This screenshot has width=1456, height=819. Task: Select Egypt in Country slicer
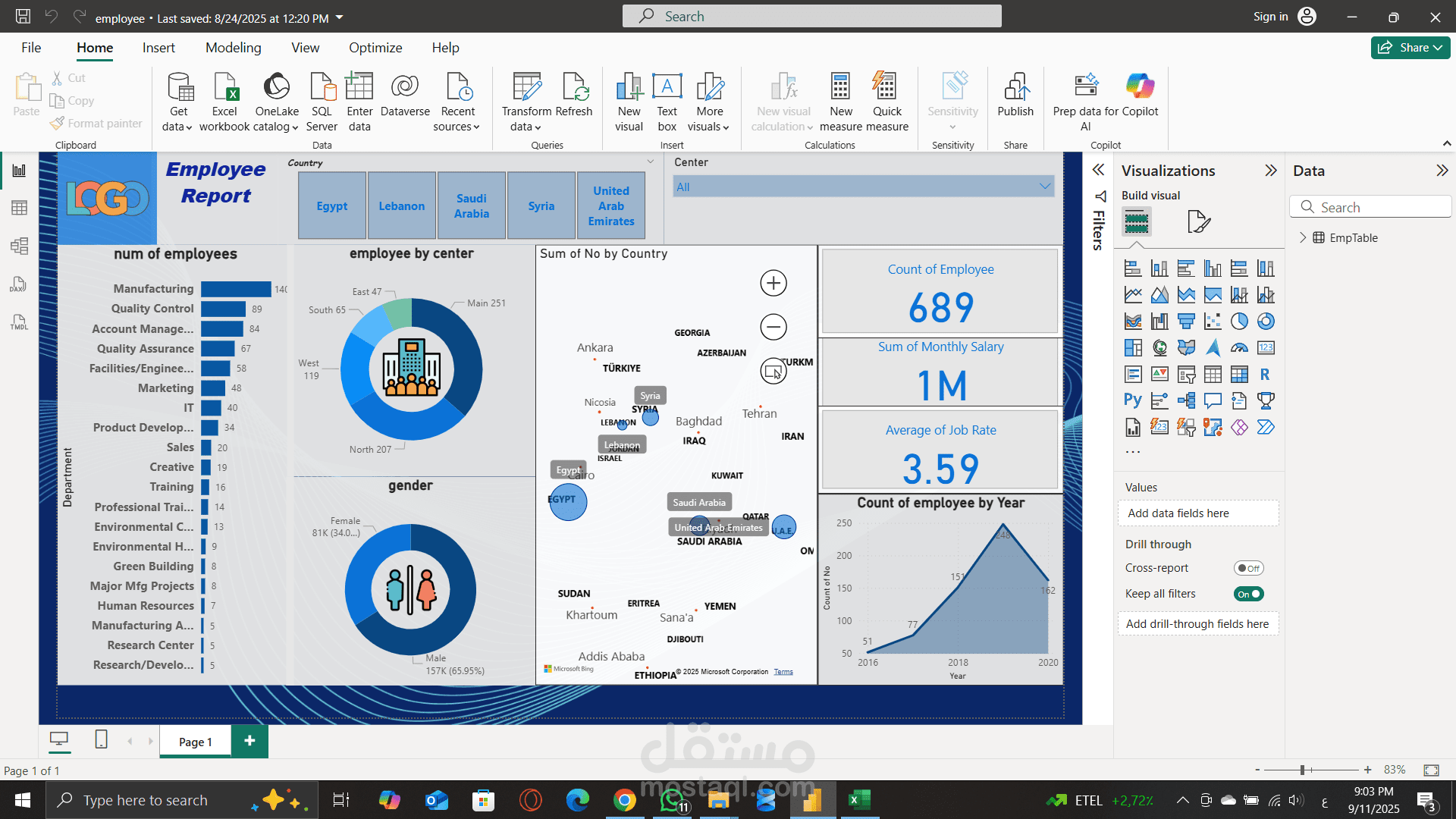pos(332,206)
